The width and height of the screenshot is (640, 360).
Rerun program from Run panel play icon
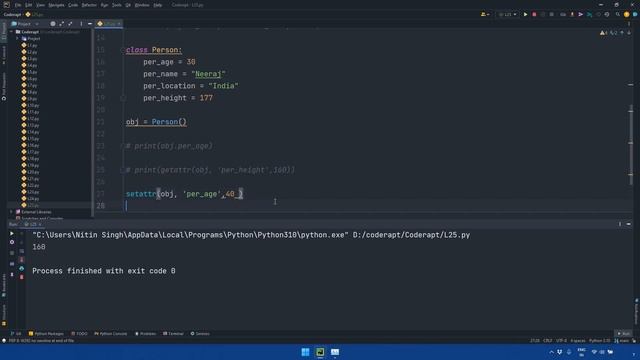[x=12, y=233]
